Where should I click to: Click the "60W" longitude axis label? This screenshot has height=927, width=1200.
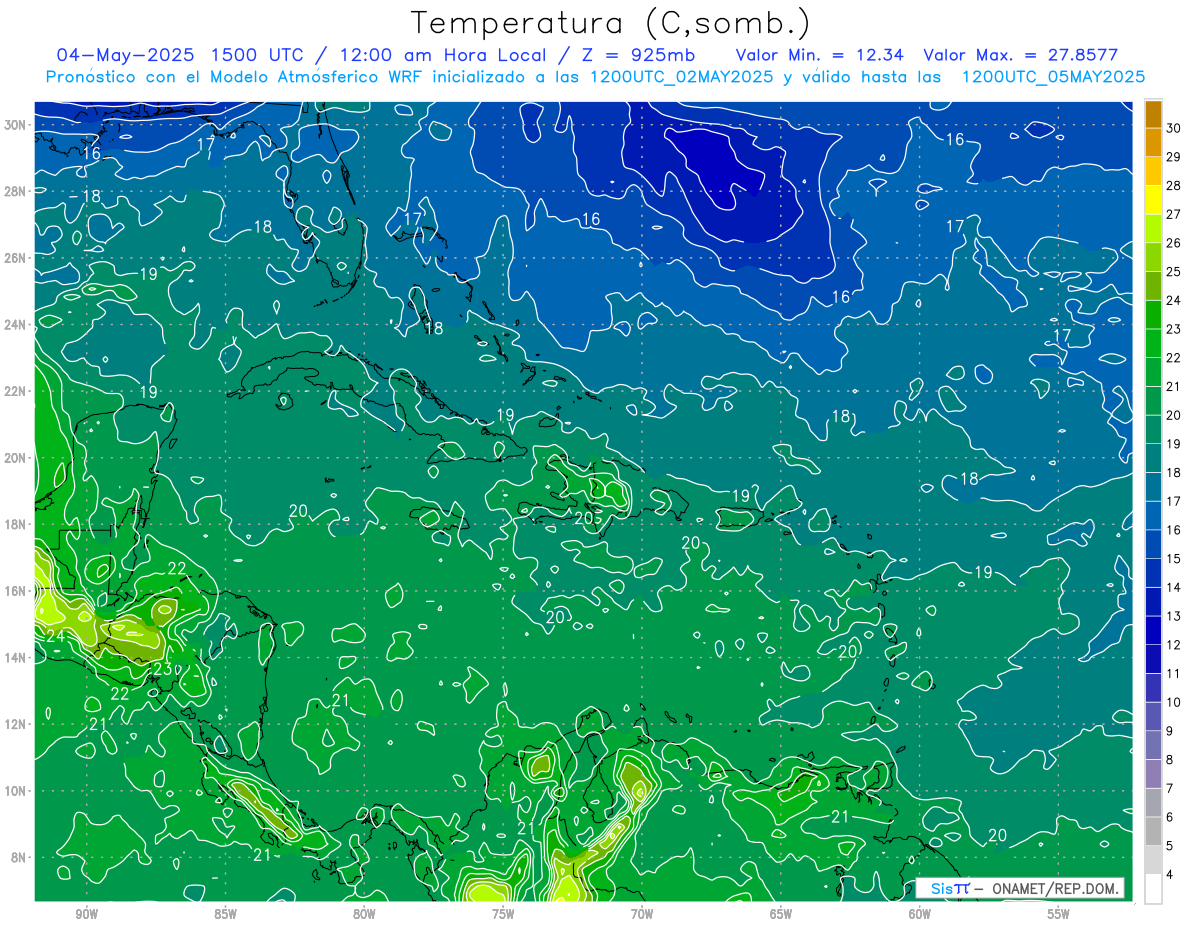[920, 913]
